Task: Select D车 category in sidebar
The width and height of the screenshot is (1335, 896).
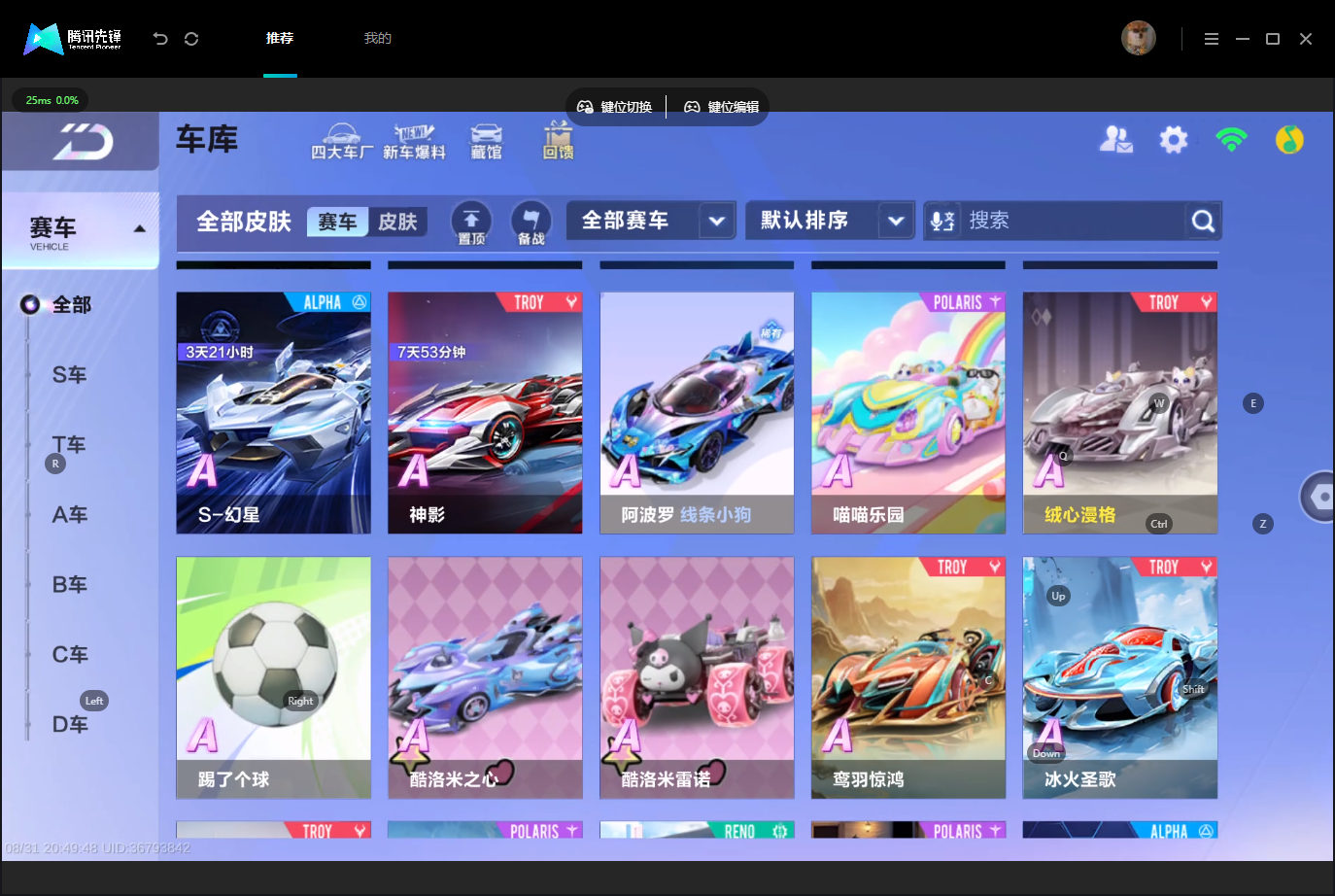Action: pyautogui.click(x=69, y=725)
